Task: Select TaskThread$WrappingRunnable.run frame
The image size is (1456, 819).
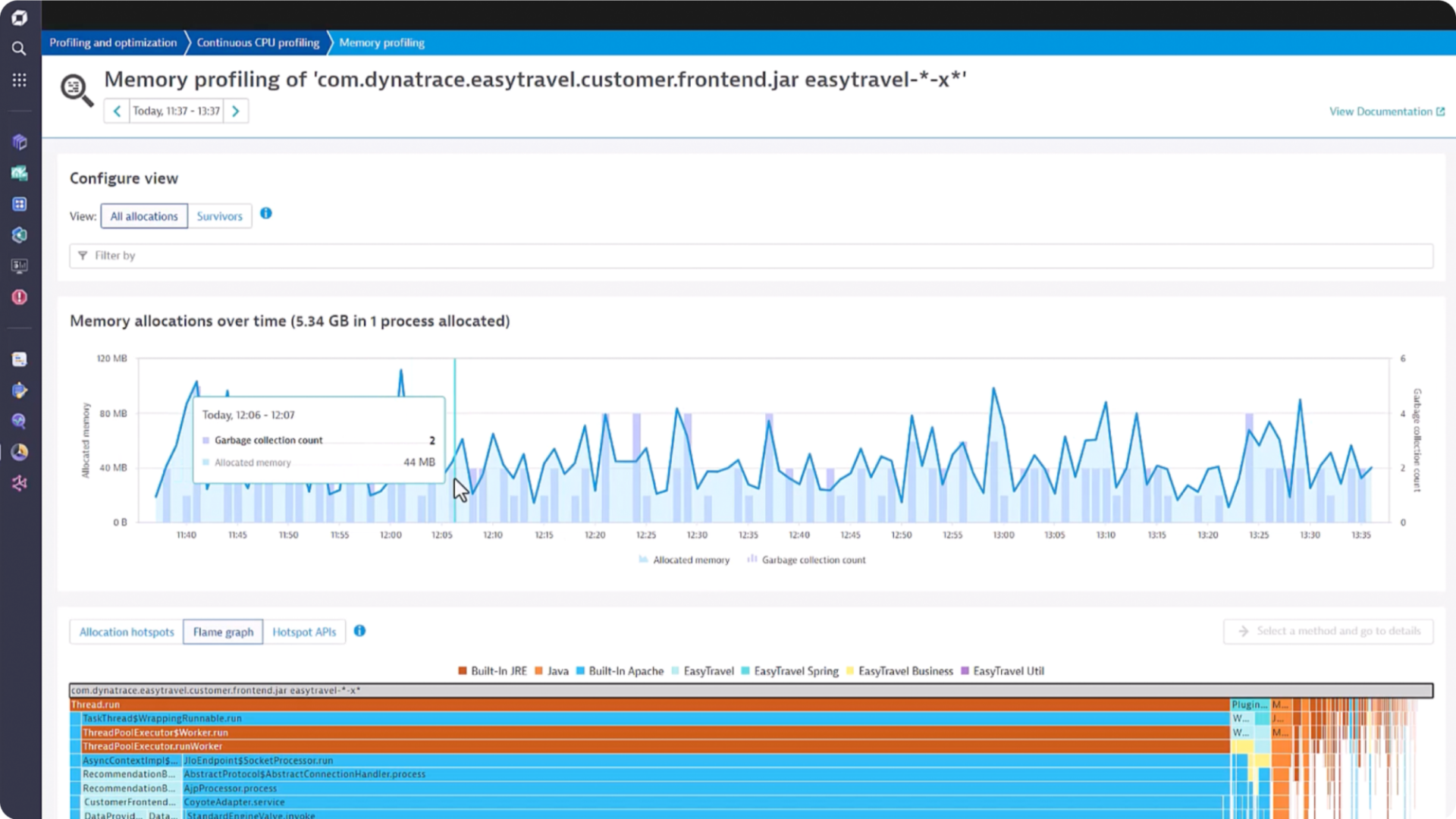Action: pyautogui.click(x=655, y=718)
